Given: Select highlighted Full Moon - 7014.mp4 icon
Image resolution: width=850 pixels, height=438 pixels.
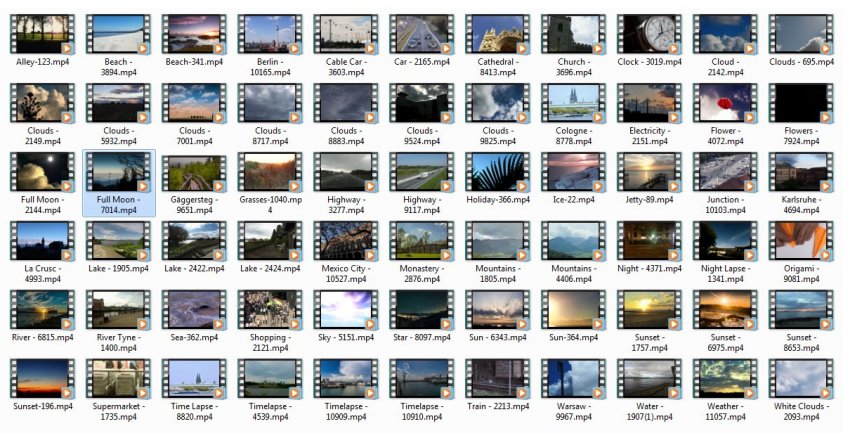Looking at the screenshot, I should [118, 172].
